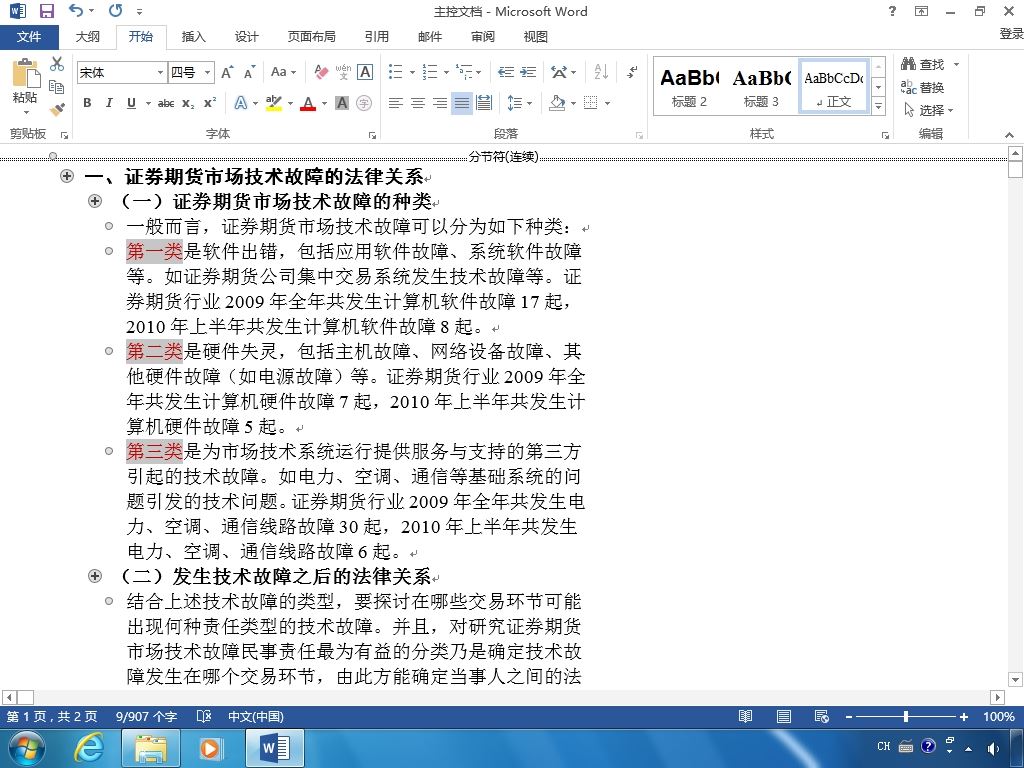The image size is (1024, 768).
Task: Align text right
Action: pos(440,103)
